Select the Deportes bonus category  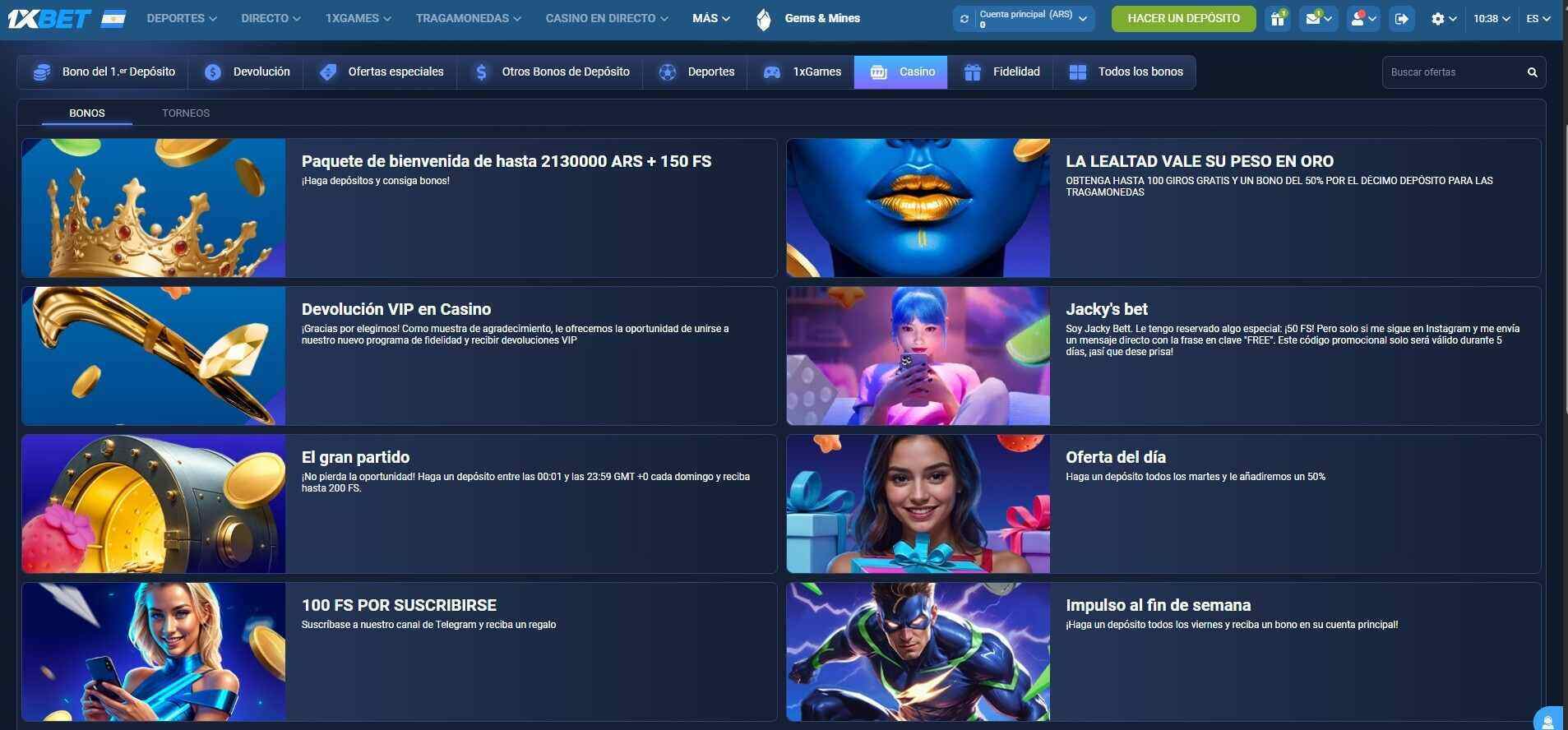pos(695,72)
